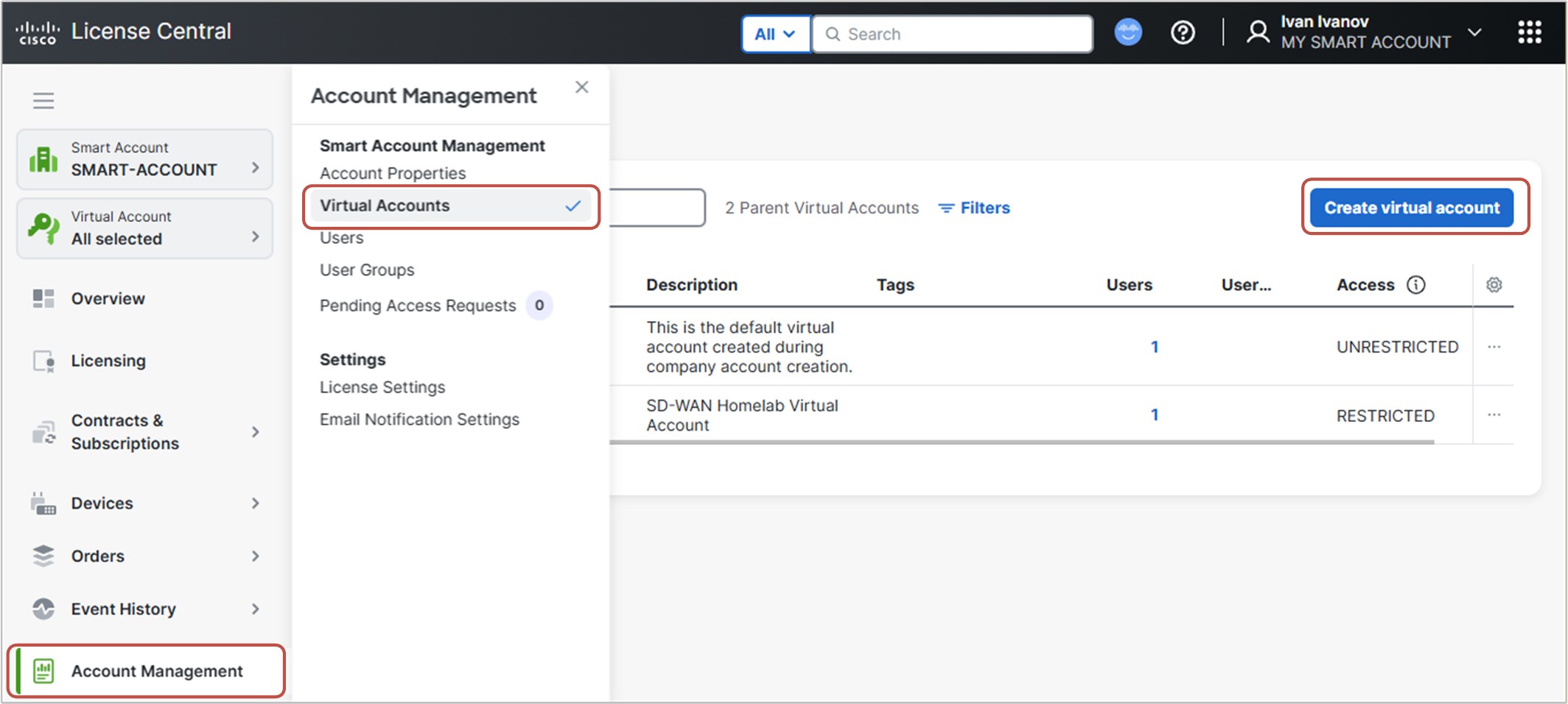Click SD-WAN Homelab Virtual Account description
This screenshot has width=1568, height=704.
tap(742, 415)
